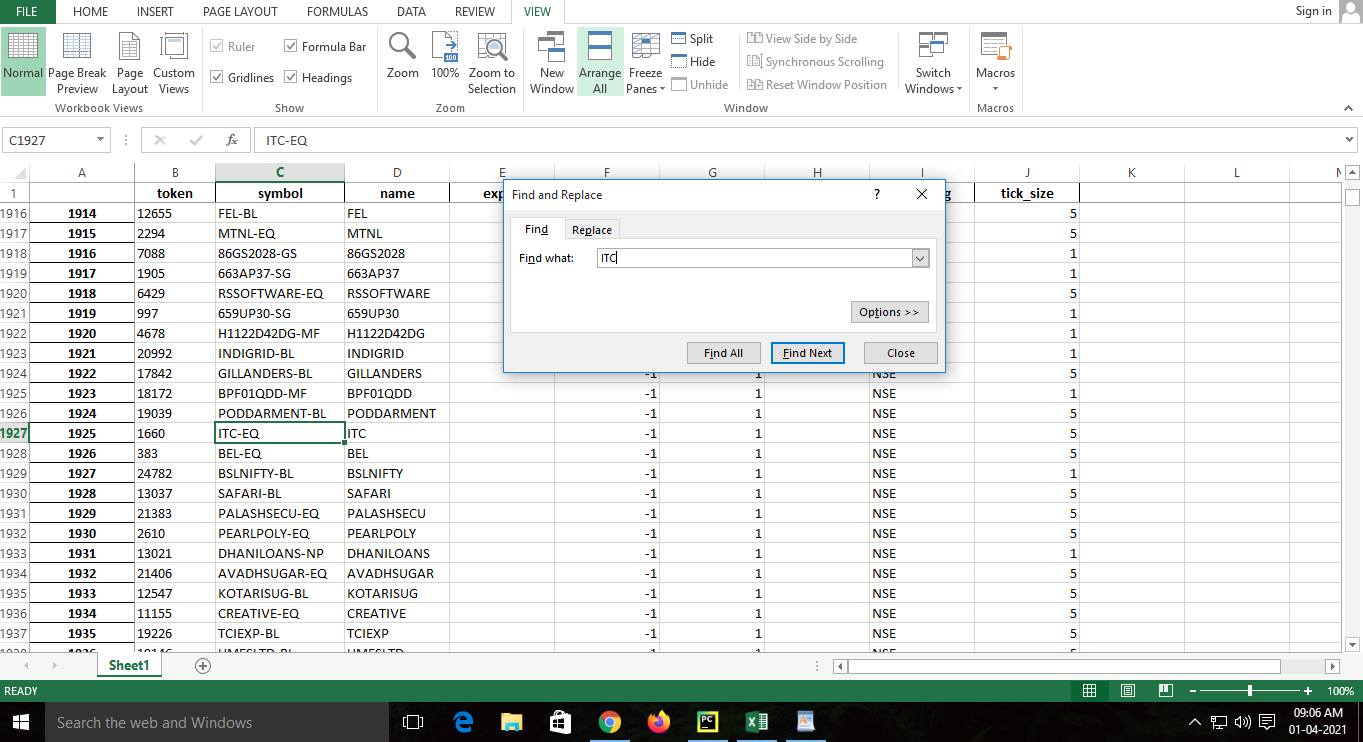Open Firefox from the taskbar

pos(658,722)
